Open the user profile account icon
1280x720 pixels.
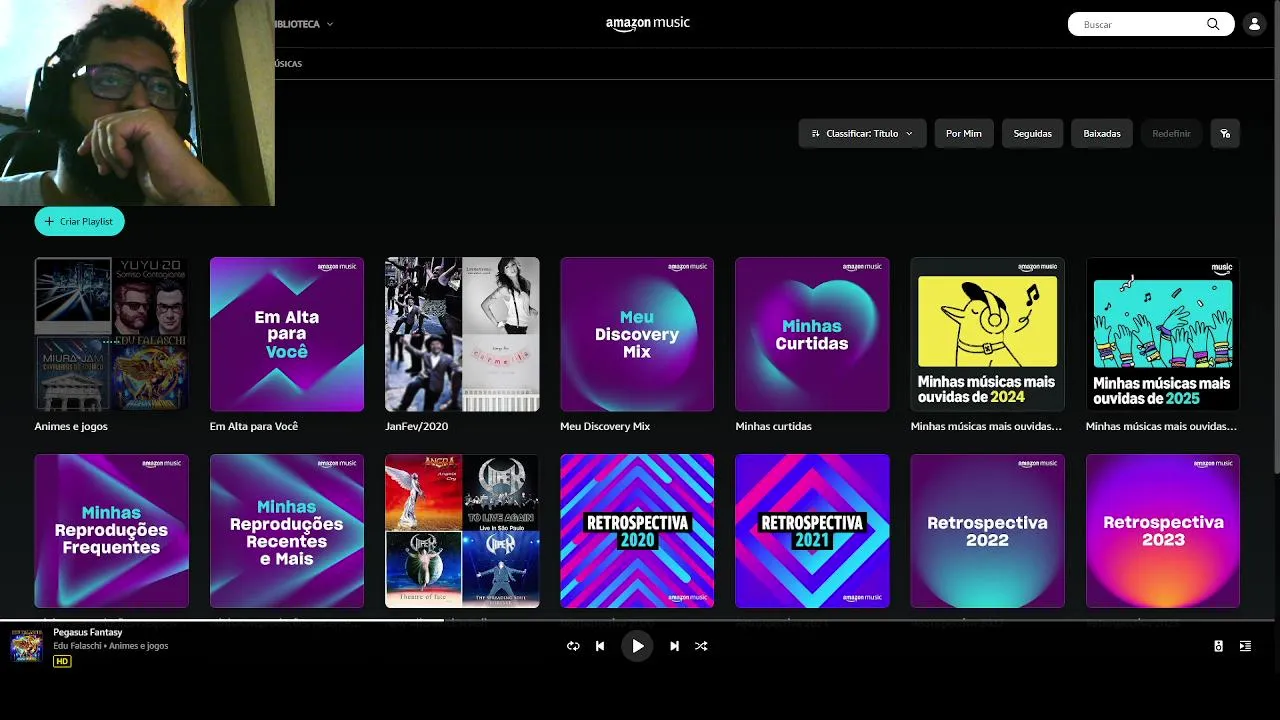click(x=1254, y=24)
